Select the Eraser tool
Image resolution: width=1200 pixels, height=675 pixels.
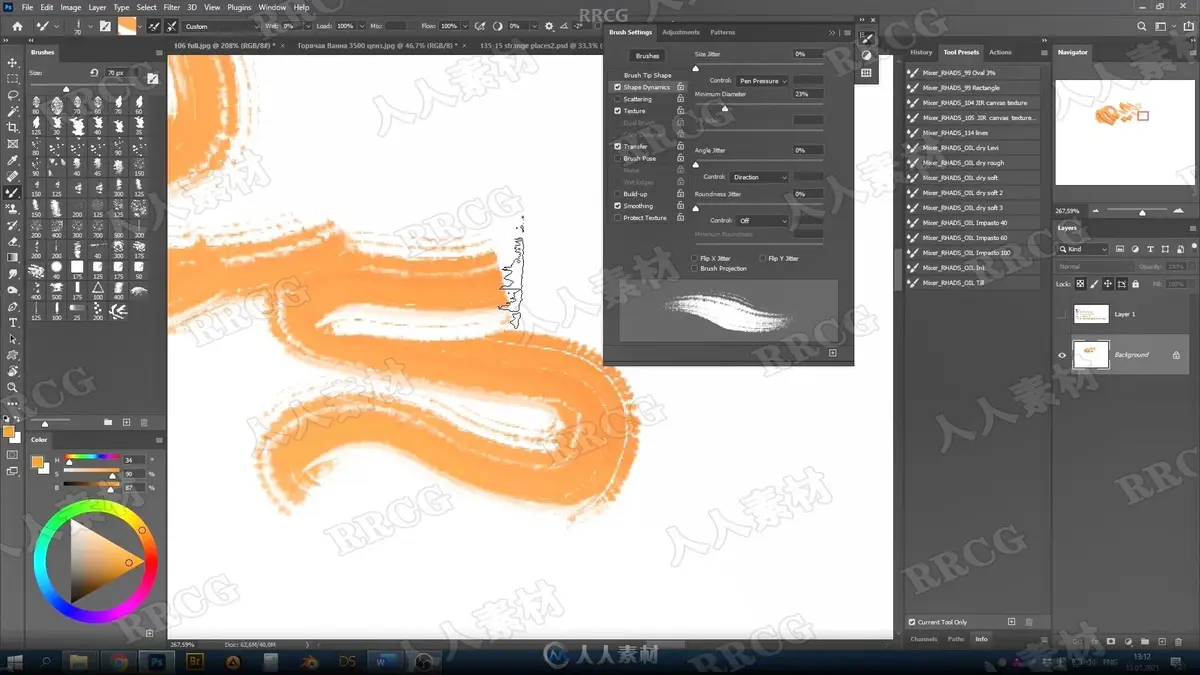13,242
